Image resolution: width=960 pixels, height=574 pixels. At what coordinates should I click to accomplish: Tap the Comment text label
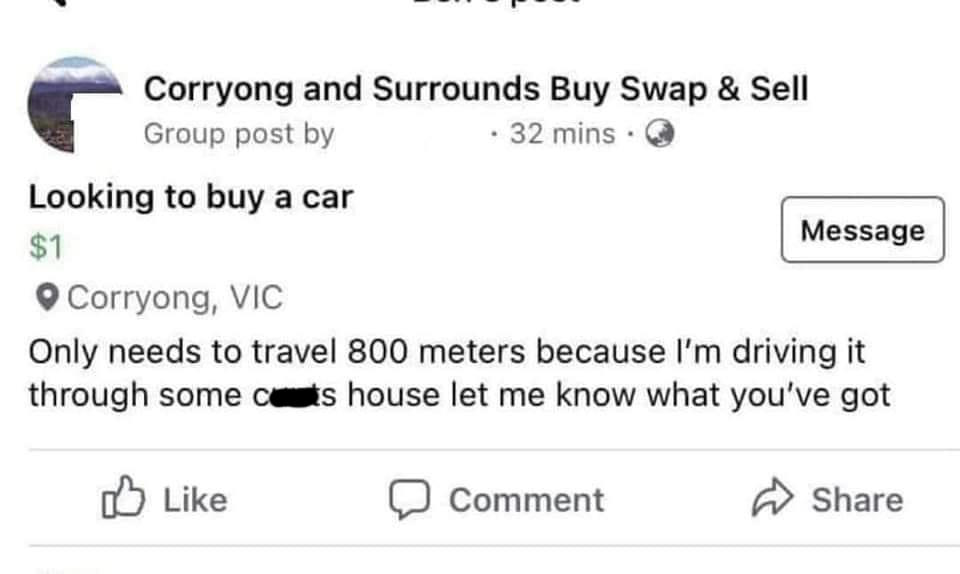coord(526,500)
